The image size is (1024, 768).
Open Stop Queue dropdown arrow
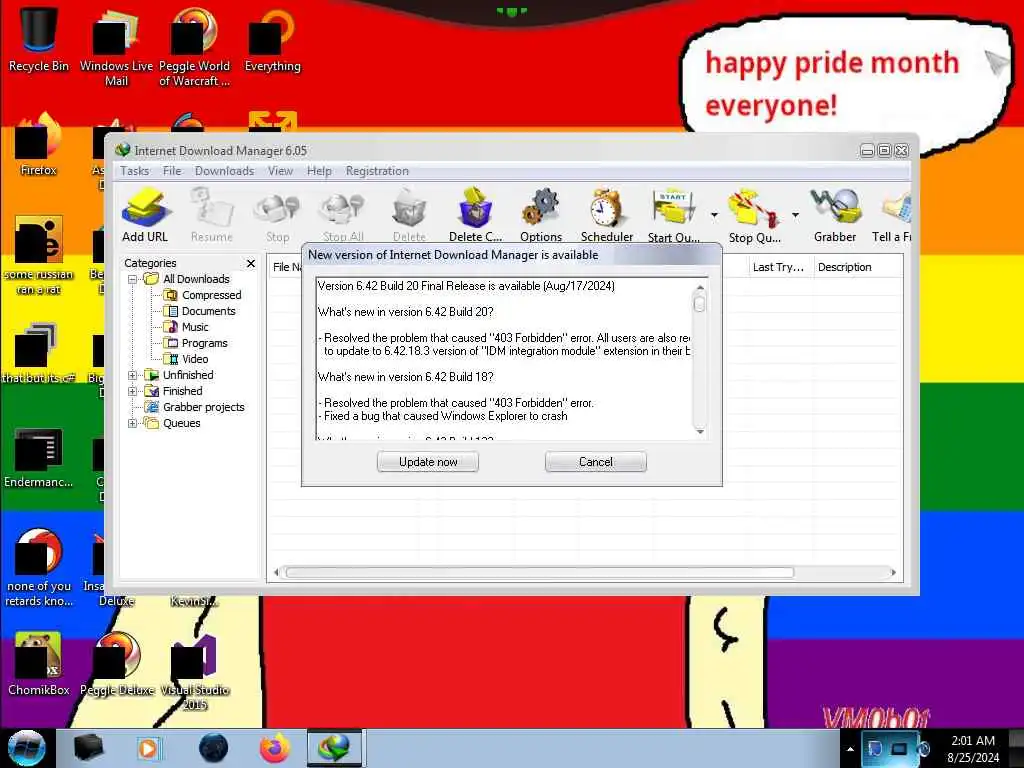[795, 215]
